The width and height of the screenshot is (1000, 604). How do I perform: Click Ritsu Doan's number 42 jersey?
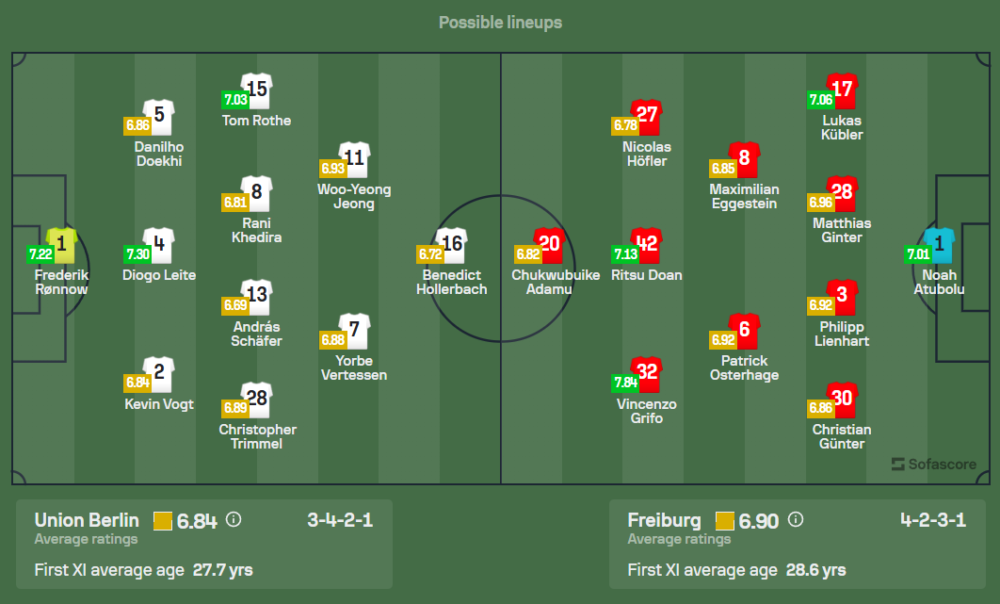647,244
